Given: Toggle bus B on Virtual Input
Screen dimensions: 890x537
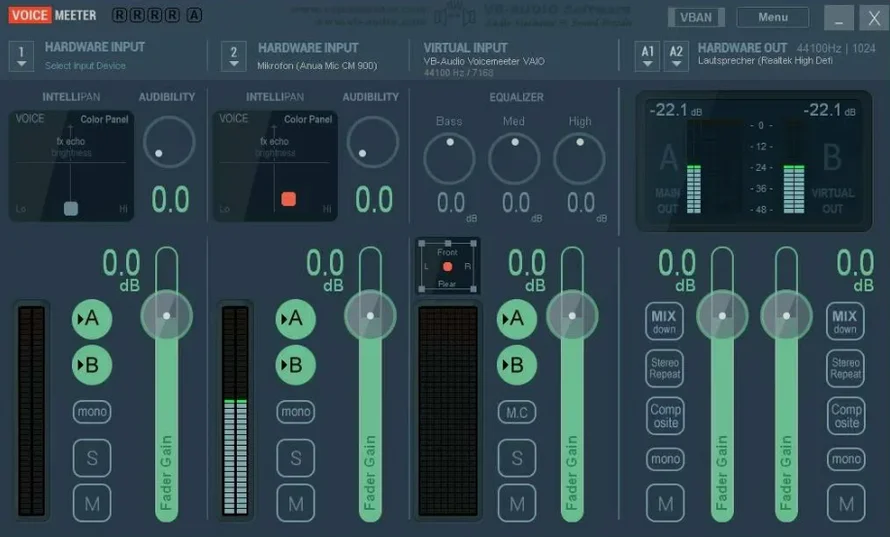Looking at the screenshot, I should tap(517, 365).
